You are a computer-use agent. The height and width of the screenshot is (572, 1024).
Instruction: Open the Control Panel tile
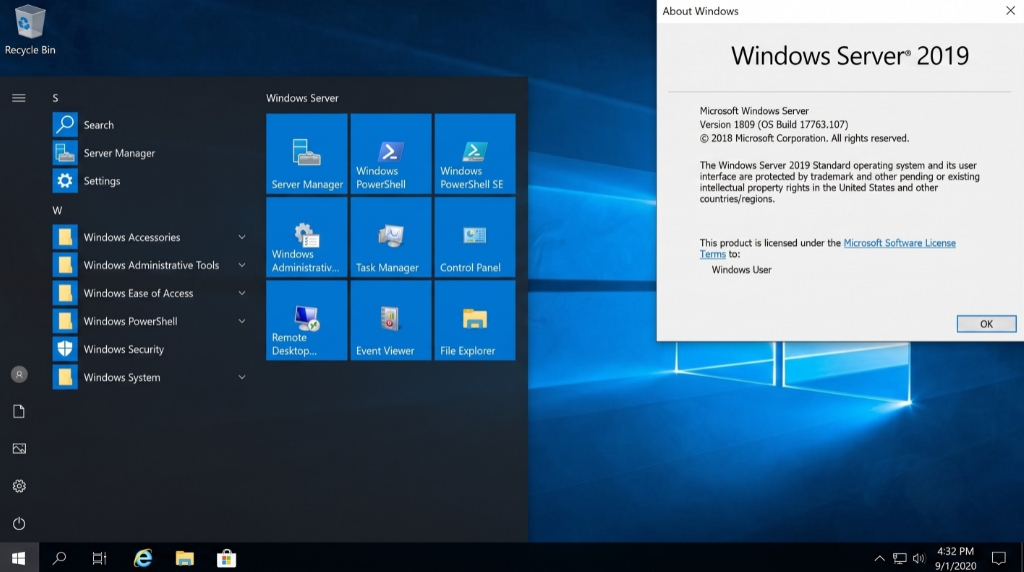[x=475, y=237]
